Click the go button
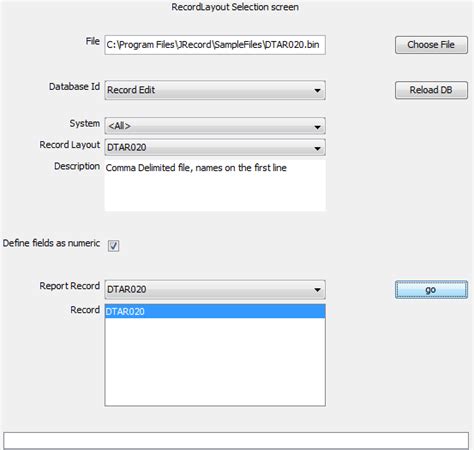Viewport: 474px width, 450px height. (431, 290)
